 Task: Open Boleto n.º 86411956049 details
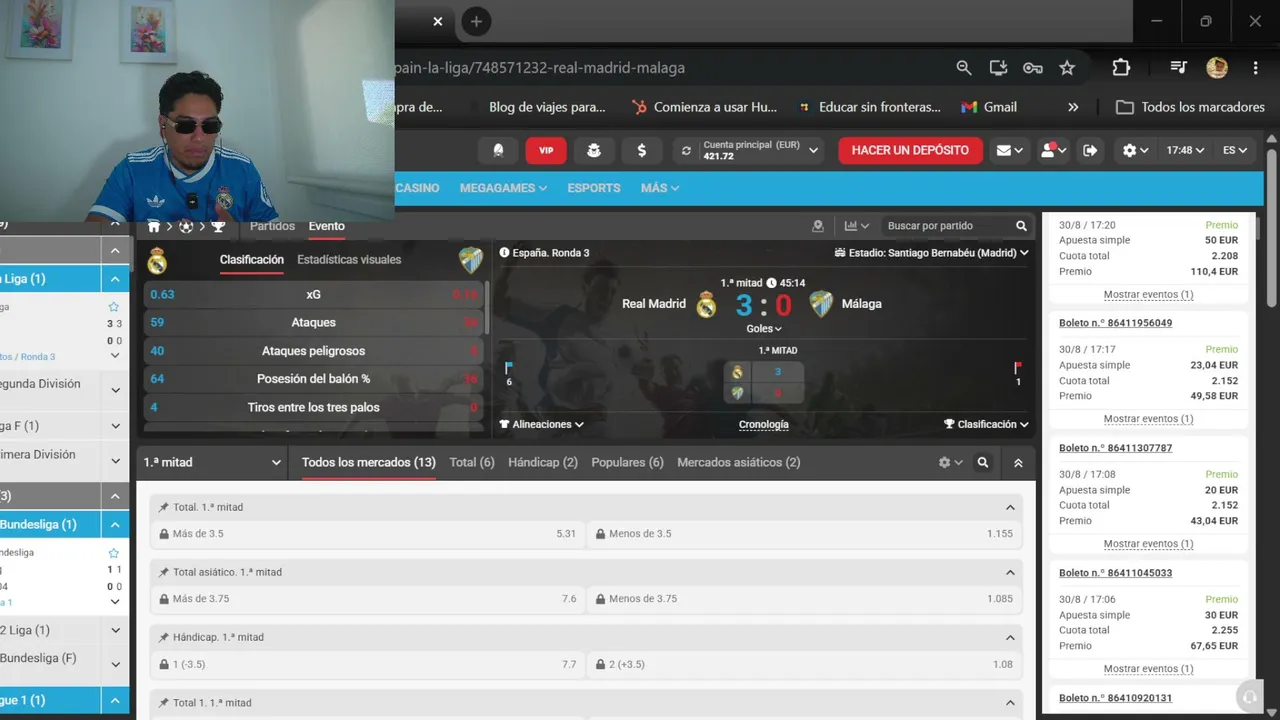tap(1115, 323)
